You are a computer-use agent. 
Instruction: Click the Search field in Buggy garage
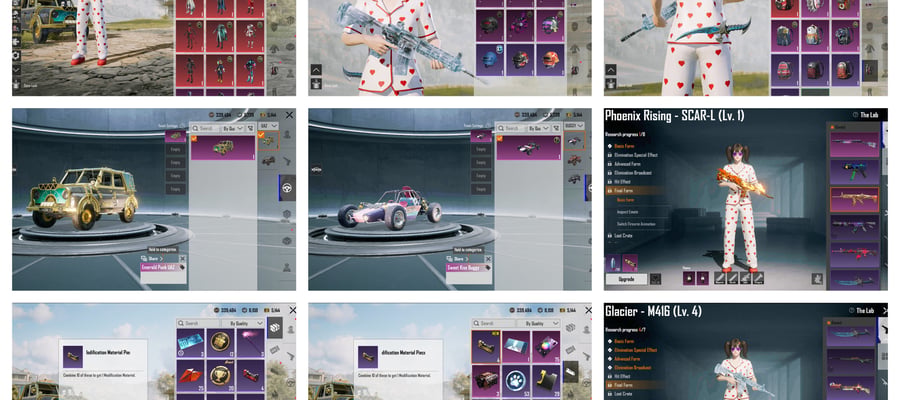[x=510, y=129]
